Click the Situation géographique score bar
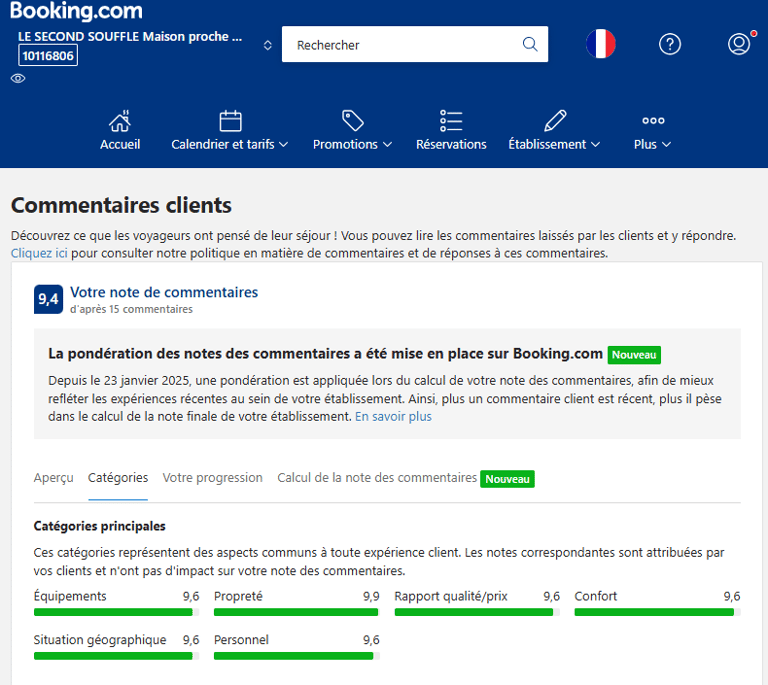This screenshot has height=685, width=768. coord(116,656)
